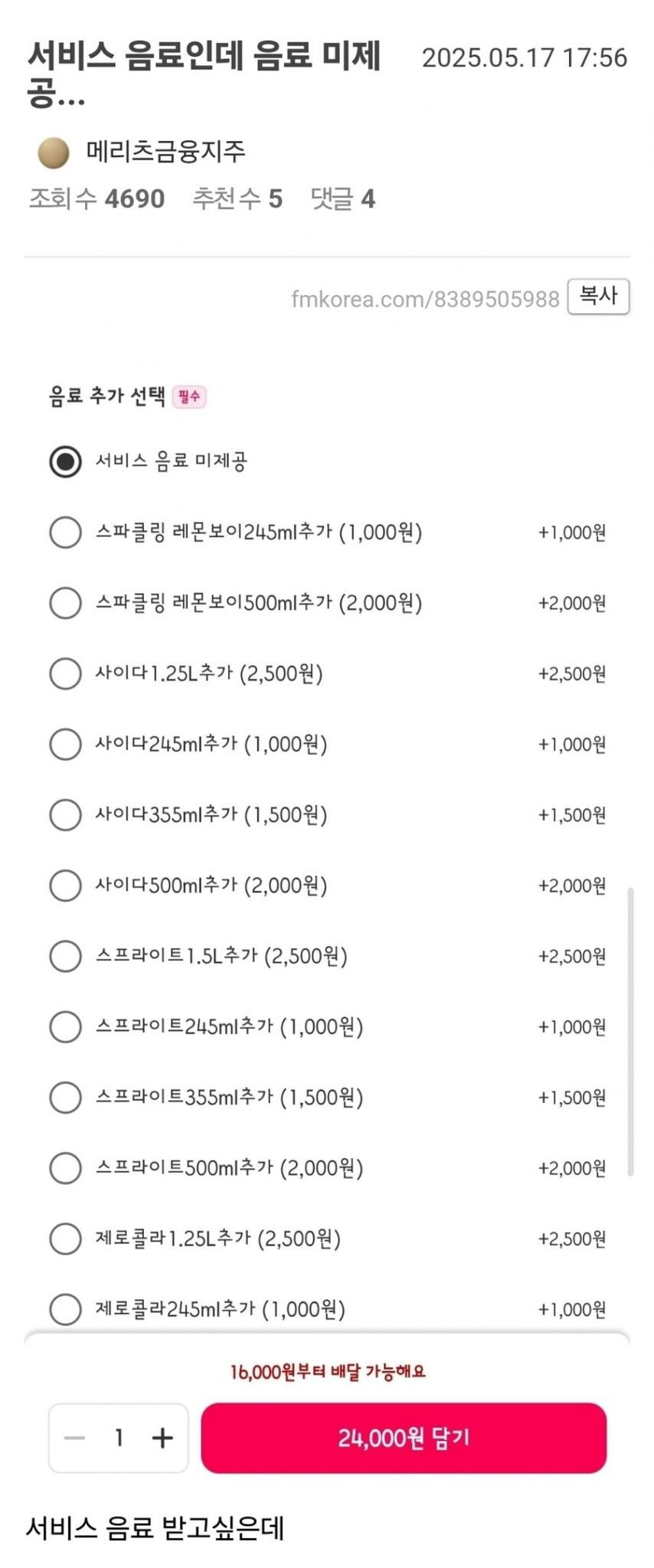Choose 사이다500ml추가 option
This screenshot has width=654, height=1568.
click(66, 885)
